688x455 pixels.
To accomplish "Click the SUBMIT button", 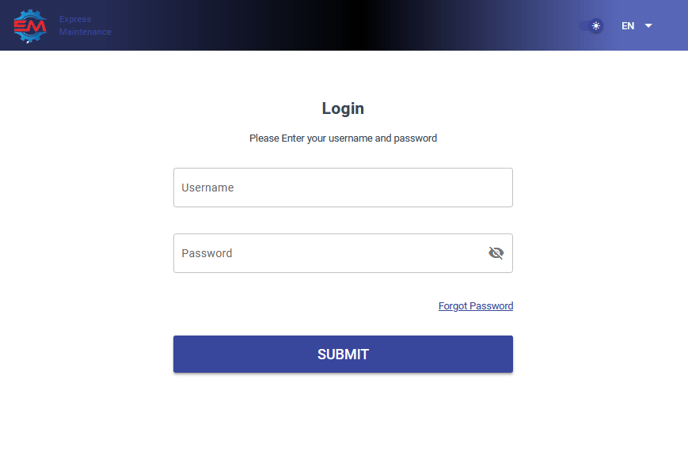I will pos(343,354).
